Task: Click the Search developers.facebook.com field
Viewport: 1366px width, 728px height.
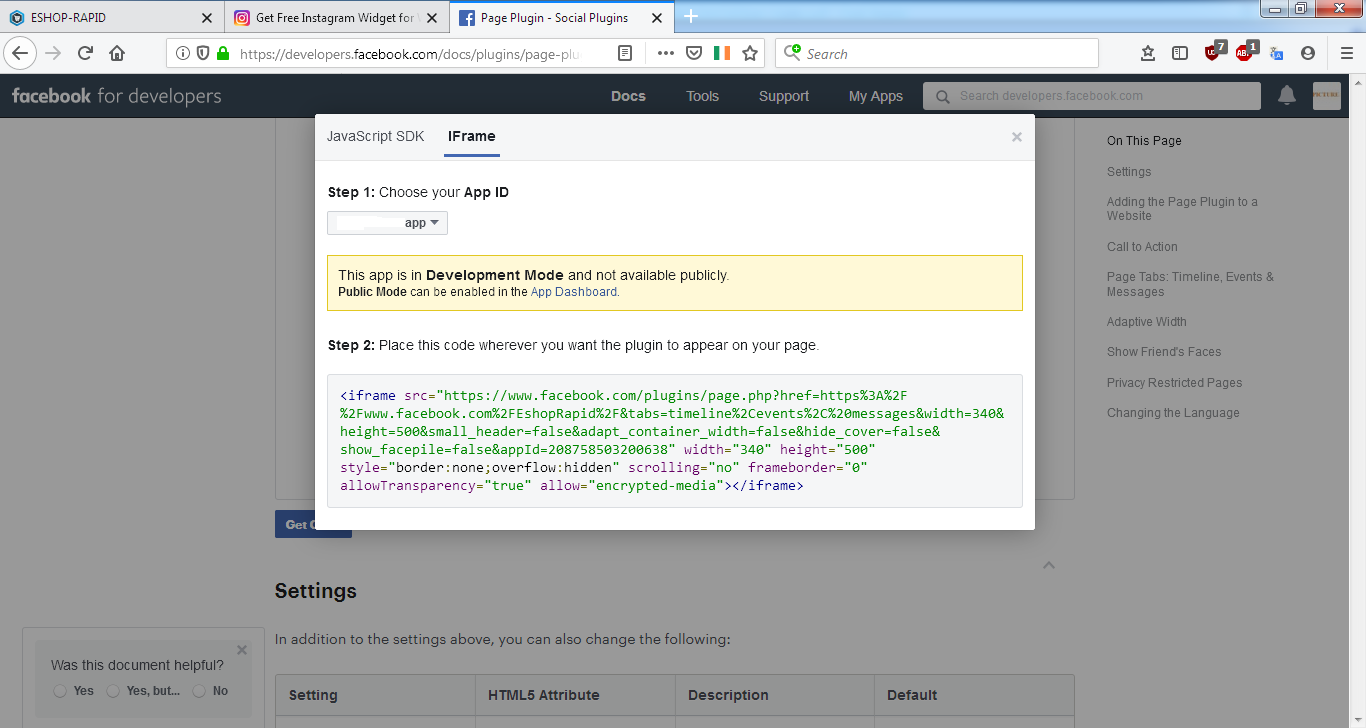Action: click(1091, 96)
